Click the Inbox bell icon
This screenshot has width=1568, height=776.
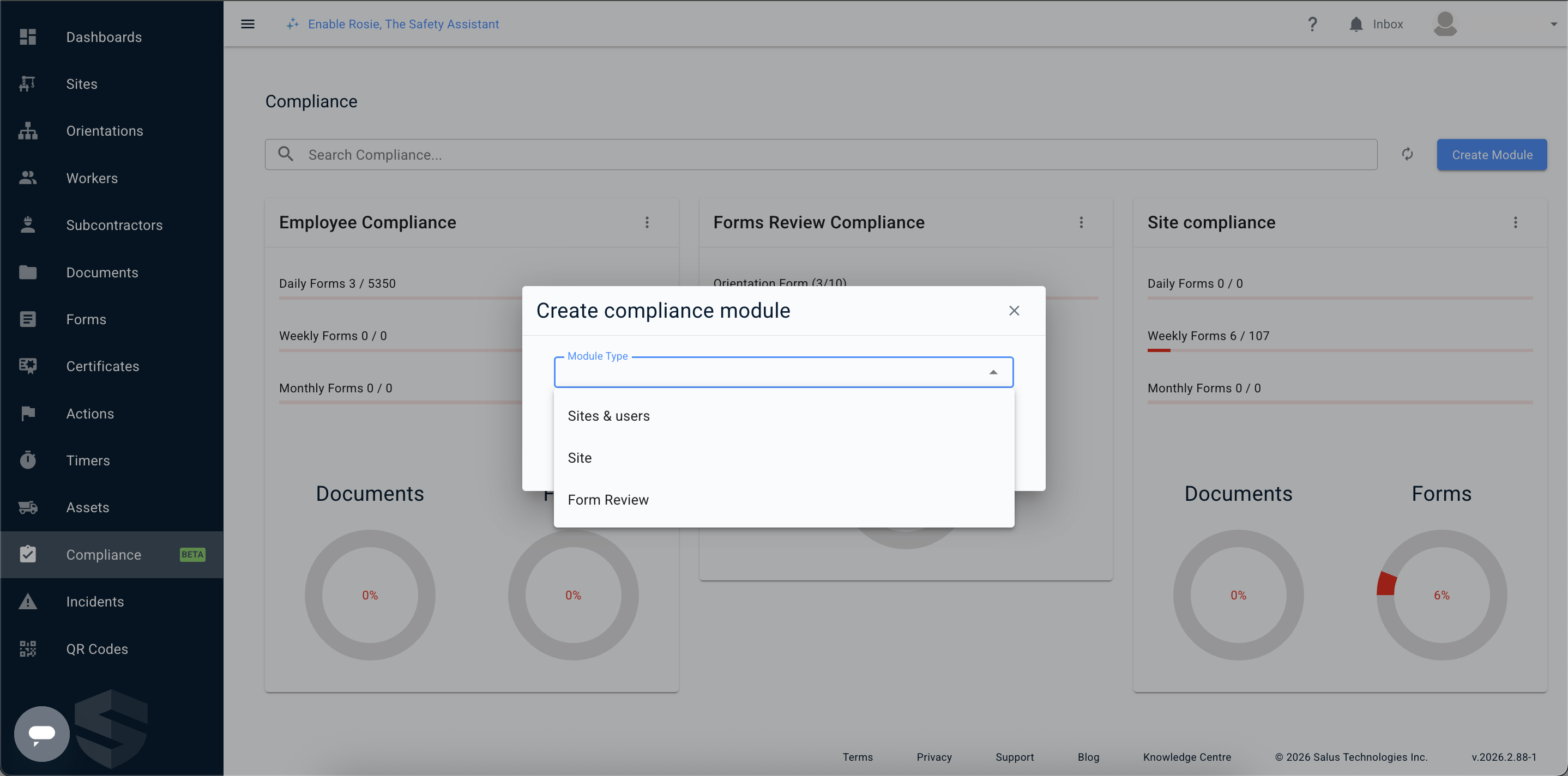tap(1355, 24)
